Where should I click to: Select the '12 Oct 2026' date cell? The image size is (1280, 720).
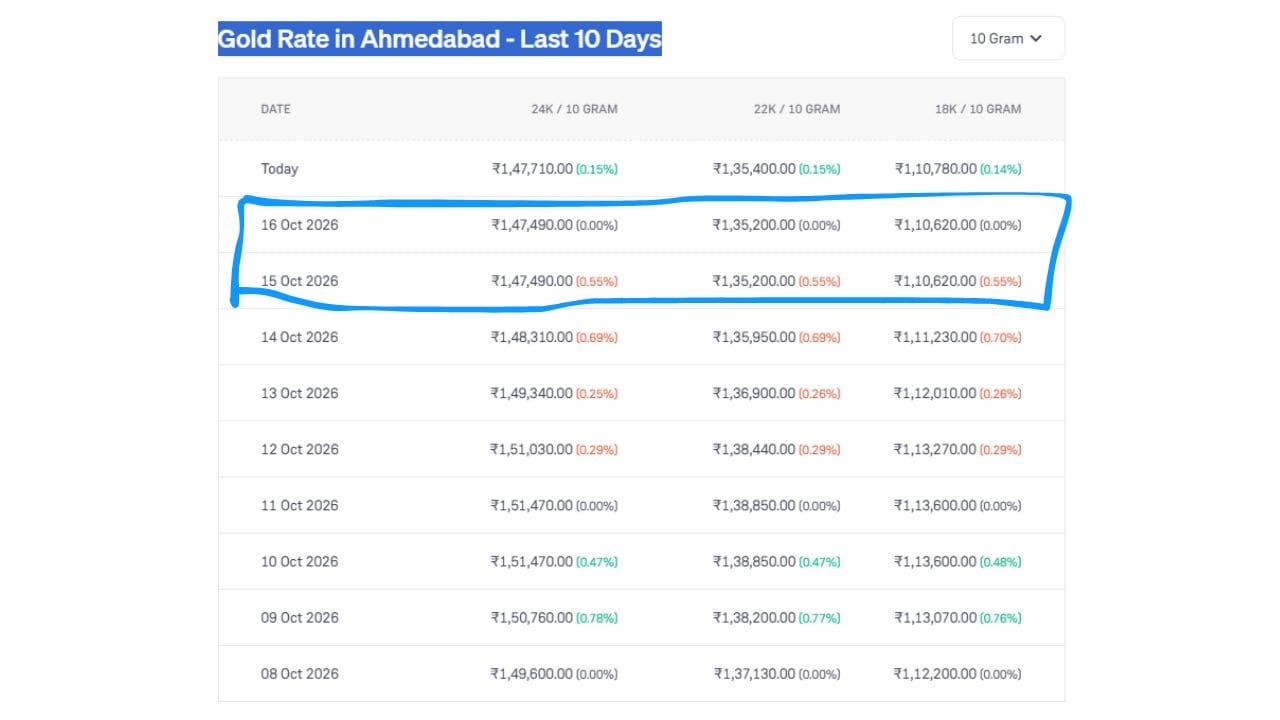[300, 449]
